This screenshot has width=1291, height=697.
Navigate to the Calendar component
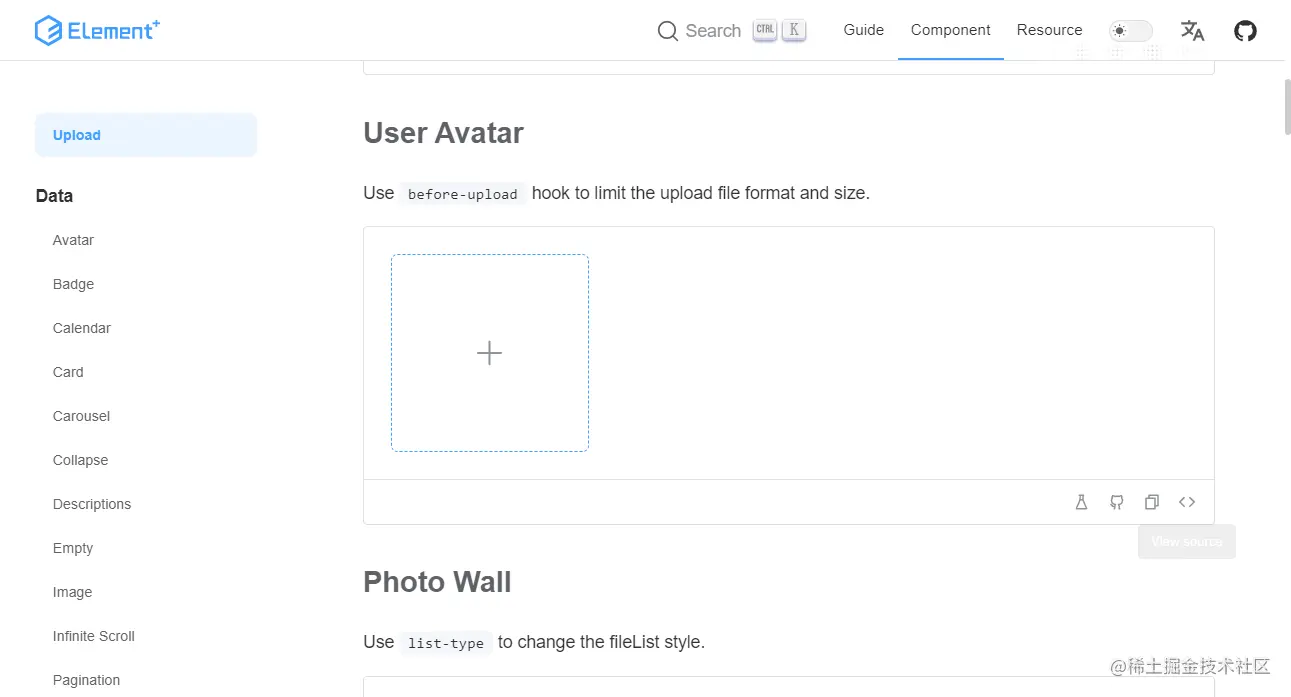pos(82,328)
